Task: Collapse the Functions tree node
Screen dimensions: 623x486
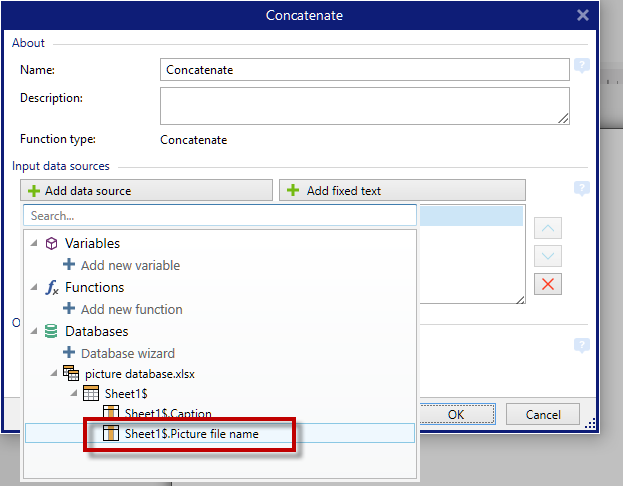Action: (x=35, y=288)
